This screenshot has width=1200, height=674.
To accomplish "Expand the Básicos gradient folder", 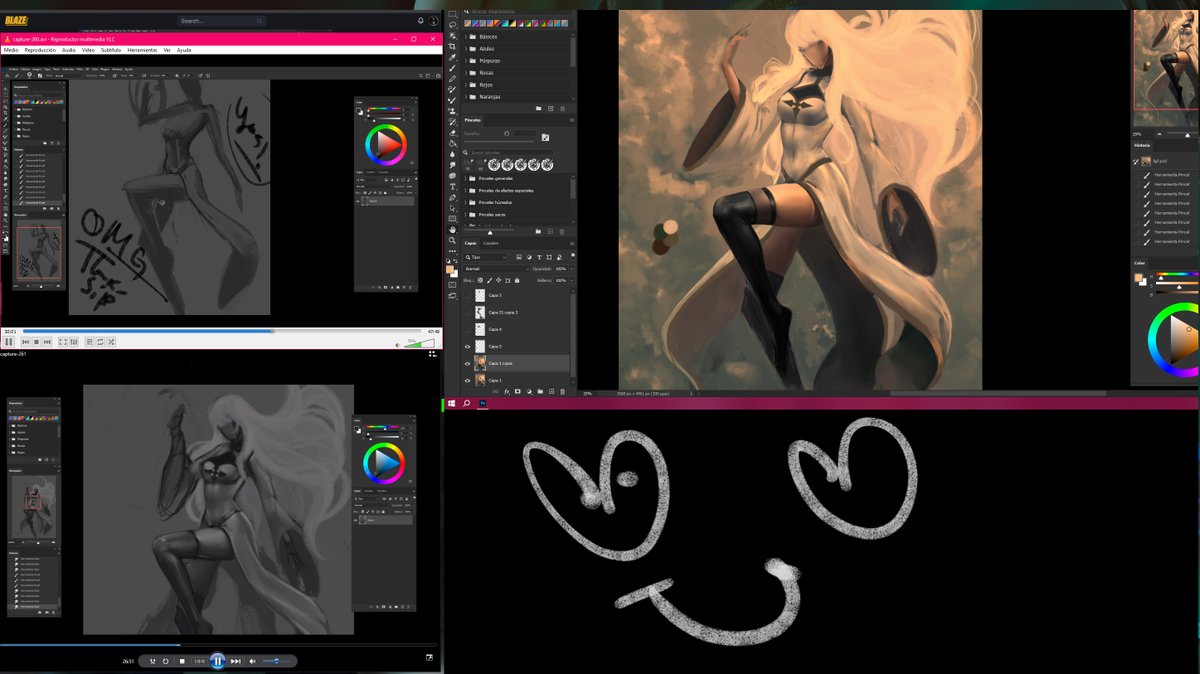I will pos(466,36).
